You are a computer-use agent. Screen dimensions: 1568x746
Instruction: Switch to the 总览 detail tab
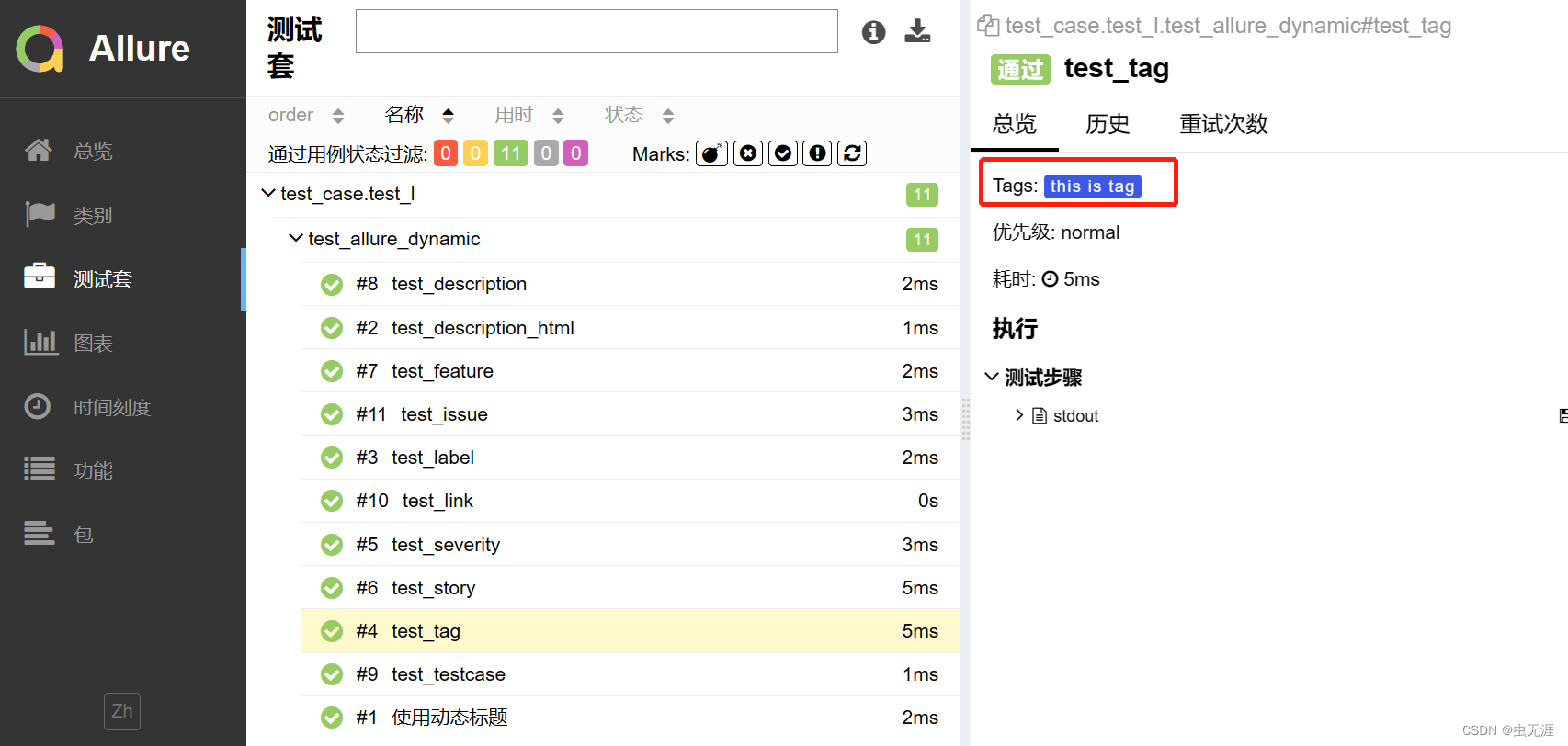click(1015, 124)
